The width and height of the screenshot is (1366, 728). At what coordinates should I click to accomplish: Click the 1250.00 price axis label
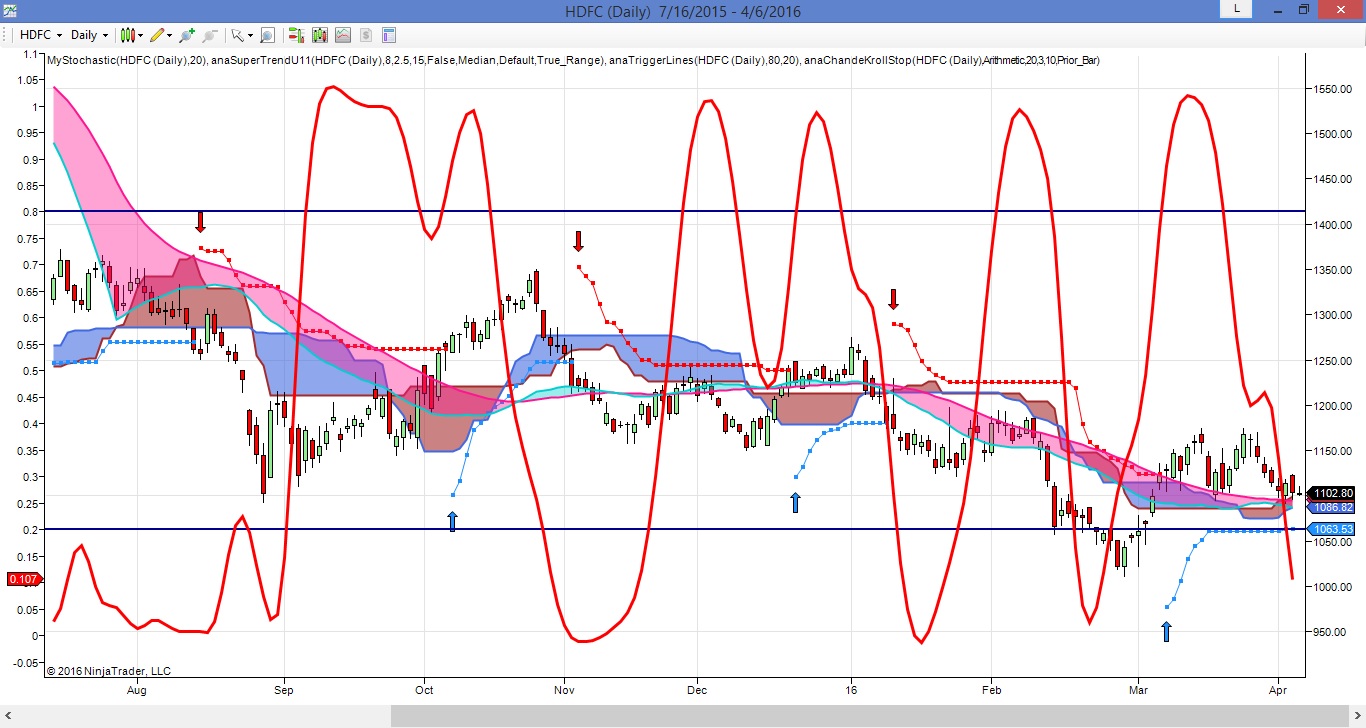[x=1333, y=361]
